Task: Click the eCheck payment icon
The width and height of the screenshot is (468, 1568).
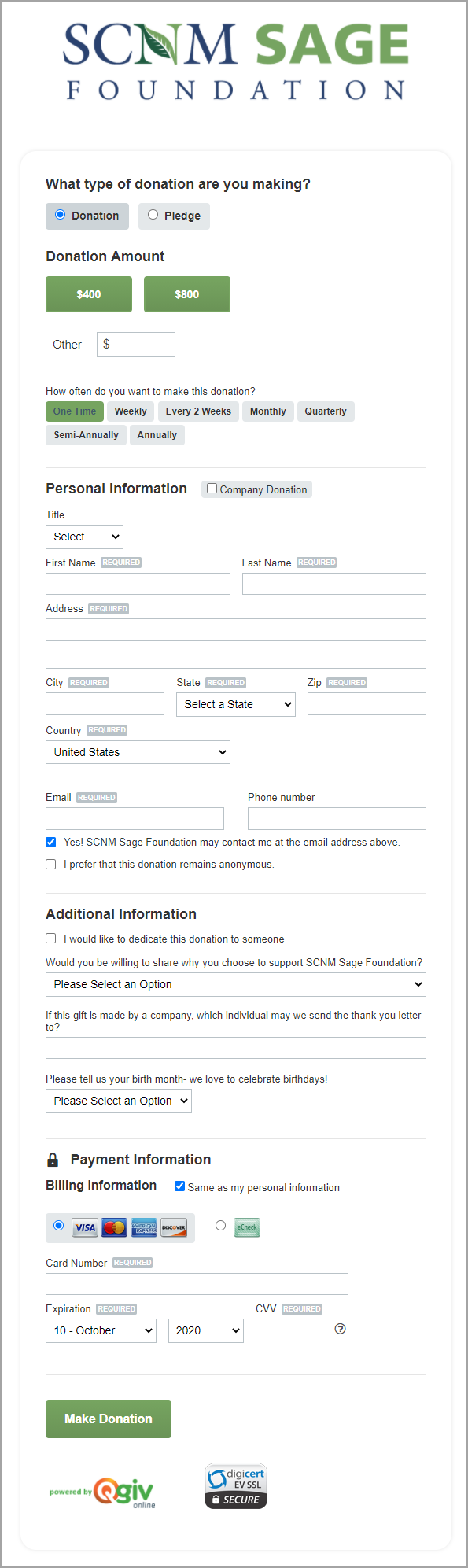Action: click(247, 1227)
